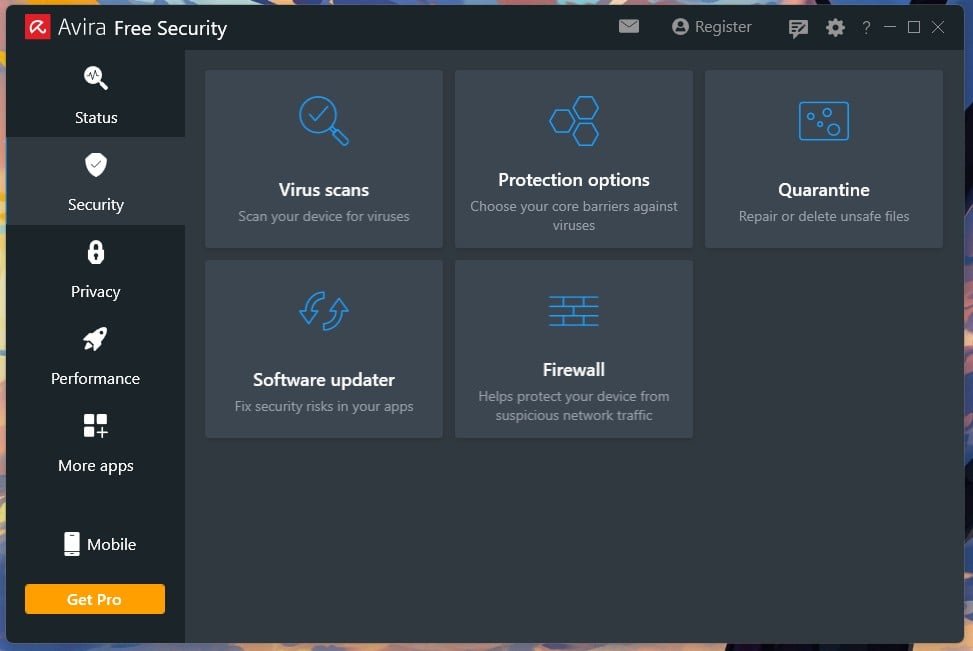Click the Firewall brick wall icon

(574, 311)
